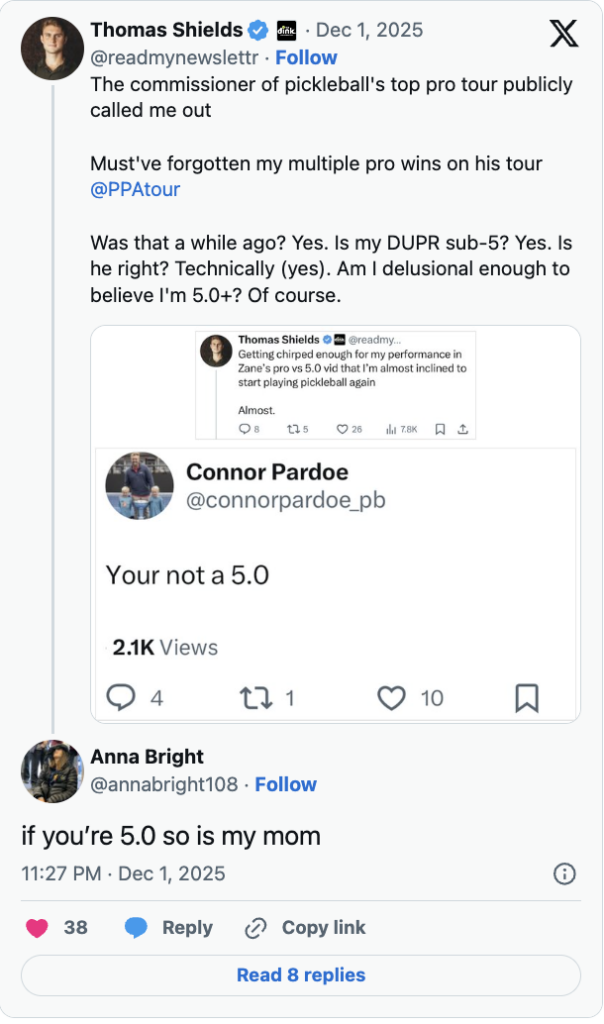This screenshot has width=604, height=1024.
Task: Click the dink affiliate badge icon
Action: [x=286, y=30]
